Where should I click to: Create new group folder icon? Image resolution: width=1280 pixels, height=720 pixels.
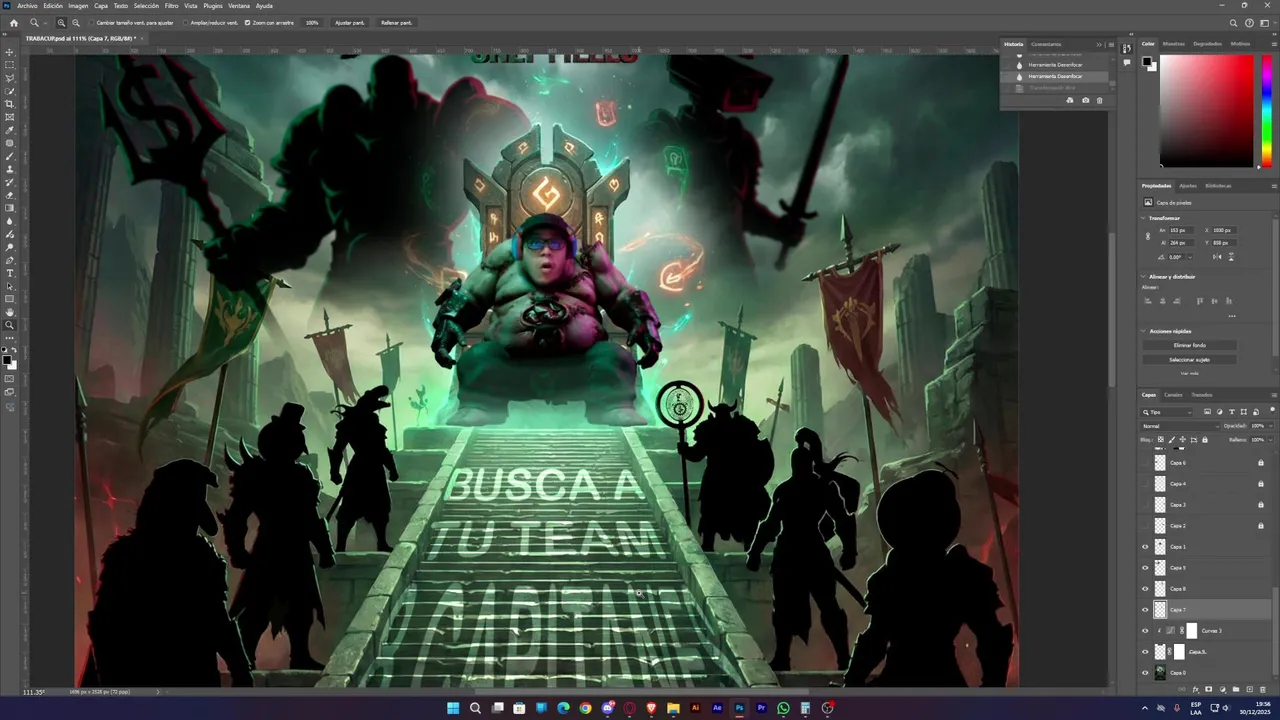click(1235, 689)
